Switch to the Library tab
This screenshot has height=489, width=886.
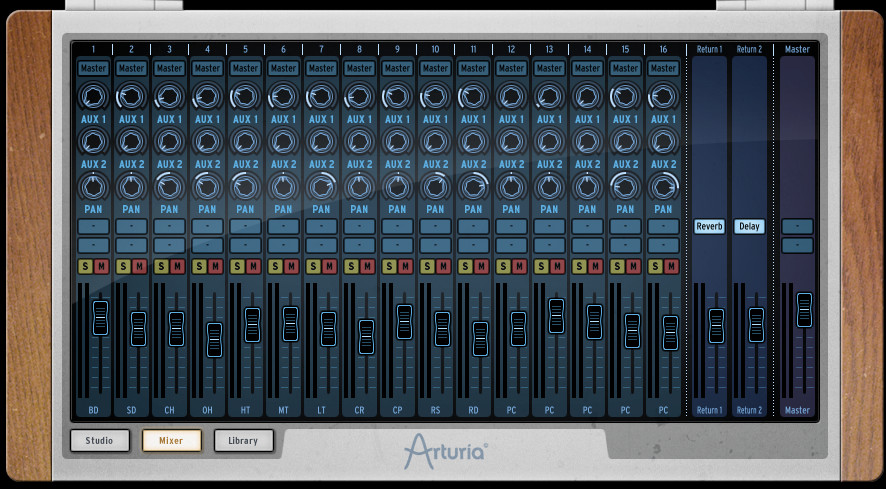[x=243, y=441]
